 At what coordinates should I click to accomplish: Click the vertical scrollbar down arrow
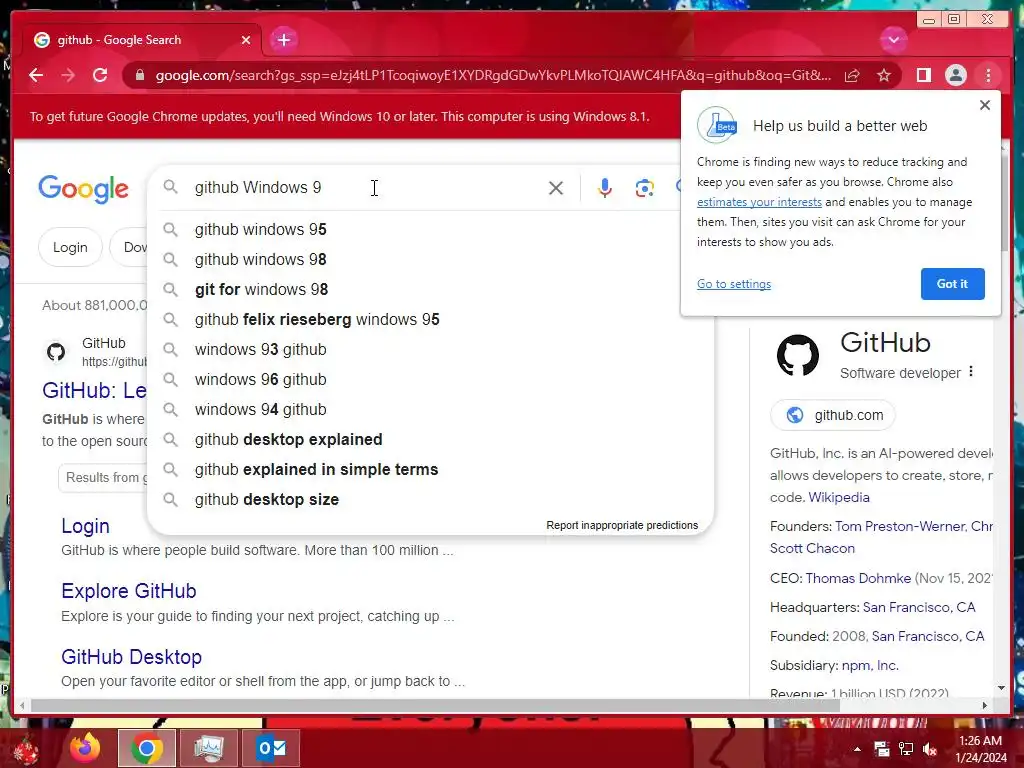pos(1001,688)
